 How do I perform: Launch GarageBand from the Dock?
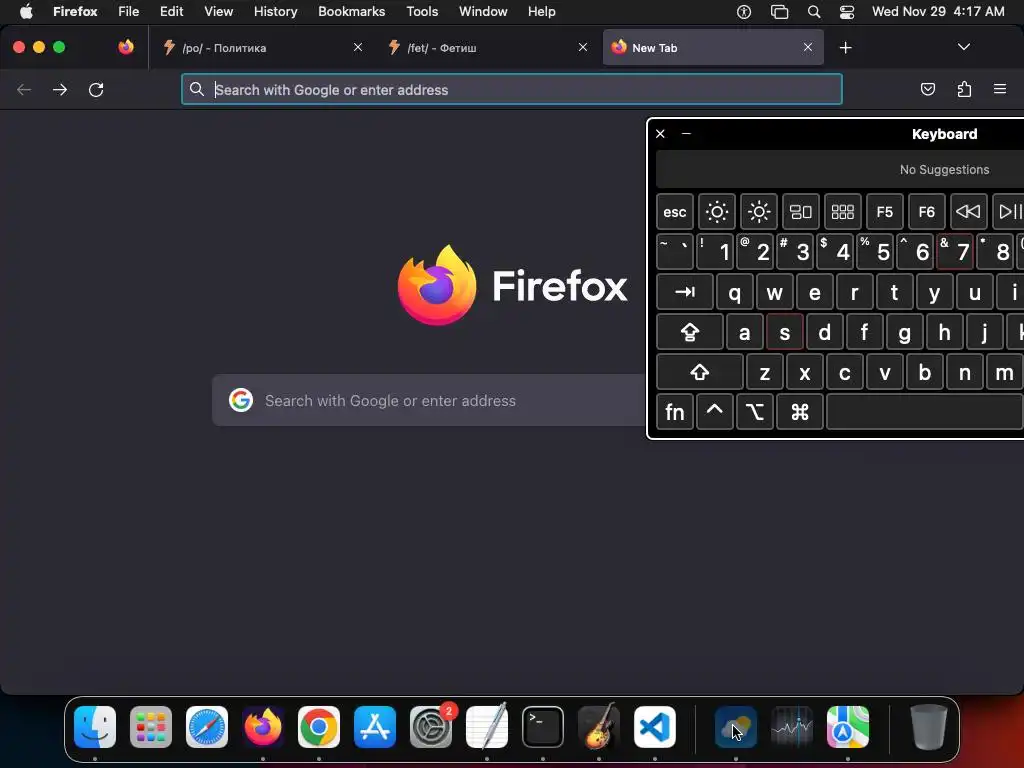coord(599,727)
